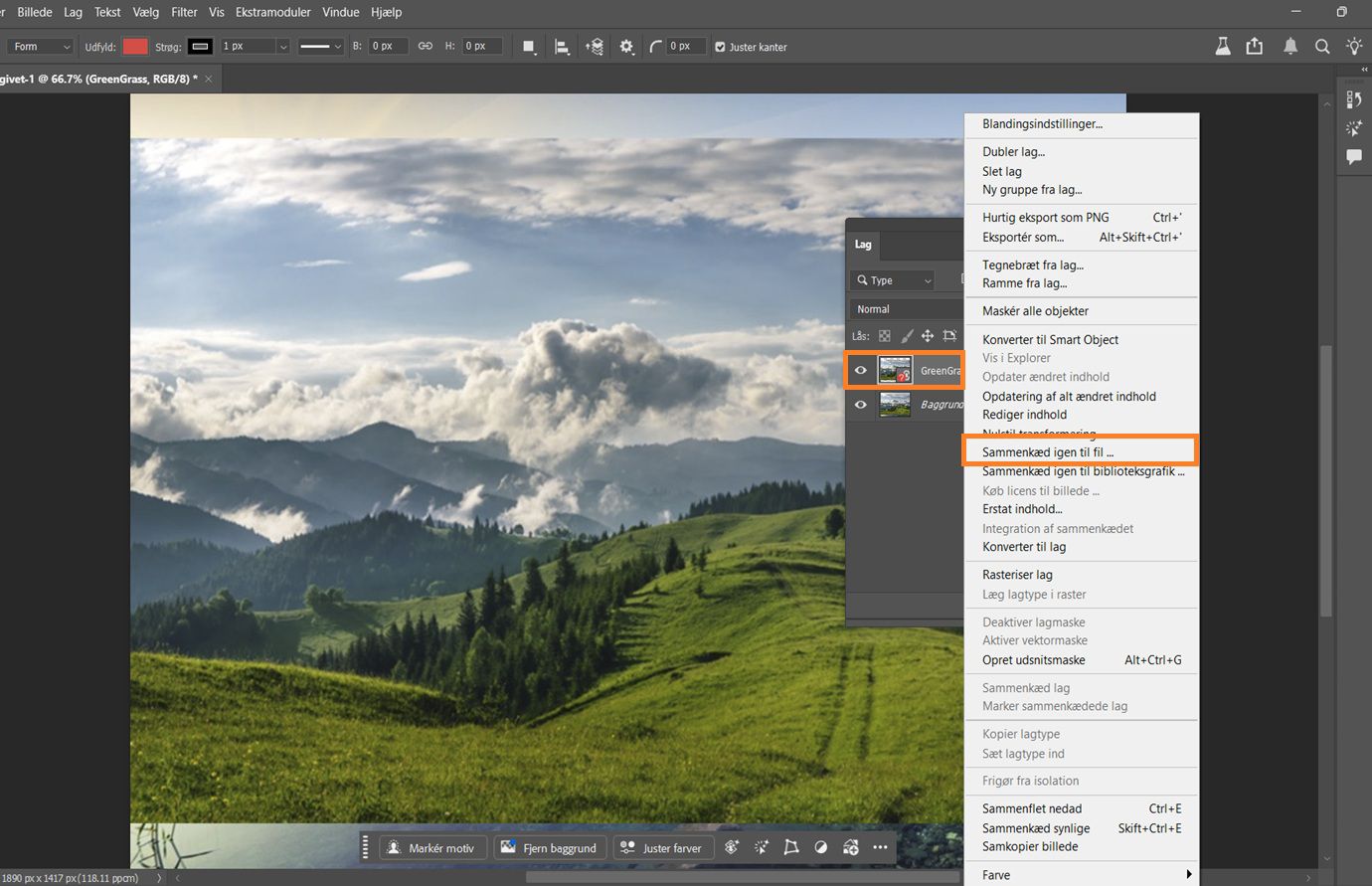Click the share icon in top bar
This screenshot has height=886, width=1372.
[x=1255, y=47]
